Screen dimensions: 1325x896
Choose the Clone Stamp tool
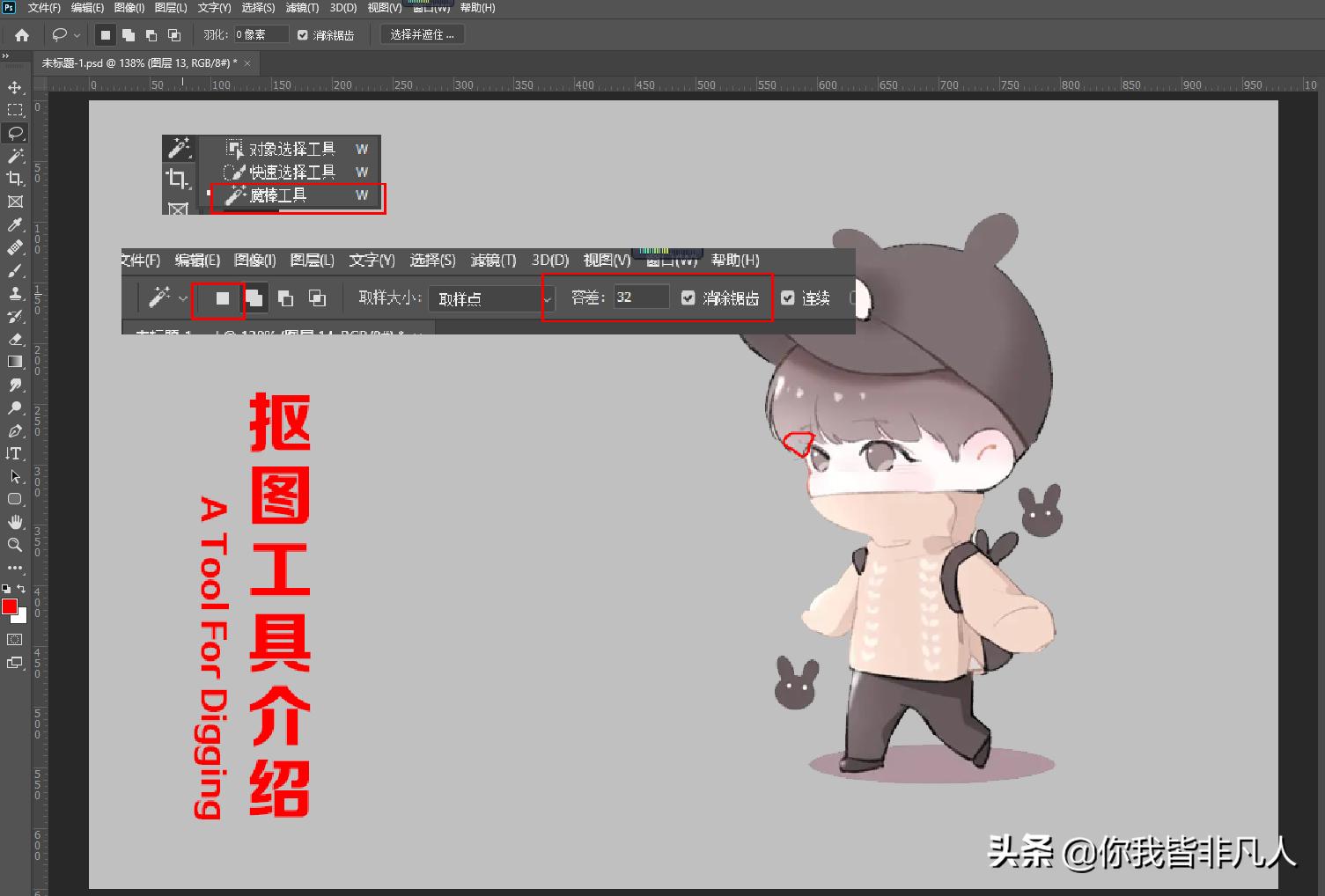pos(15,293)
